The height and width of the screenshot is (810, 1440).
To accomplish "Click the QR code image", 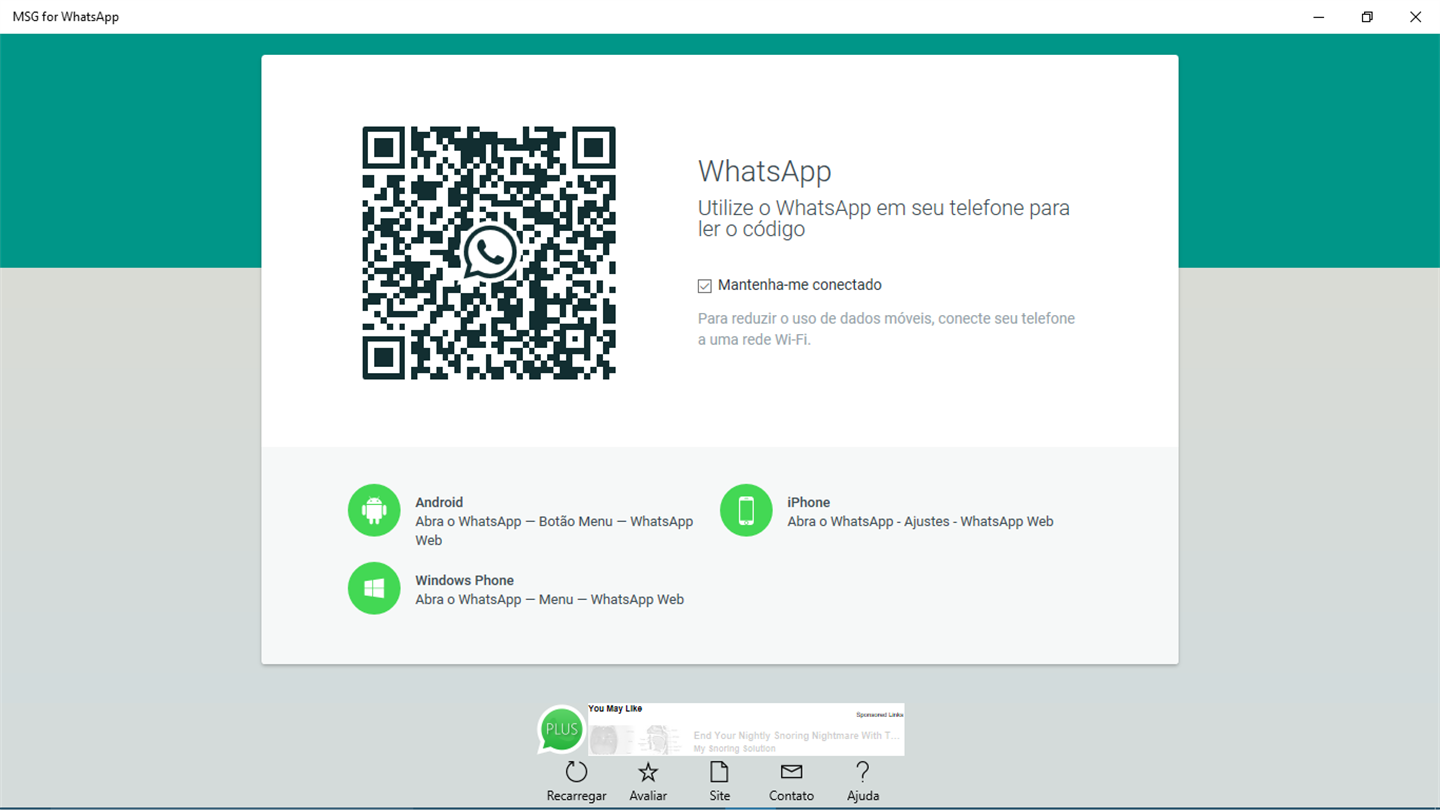I will coord(489,253).
